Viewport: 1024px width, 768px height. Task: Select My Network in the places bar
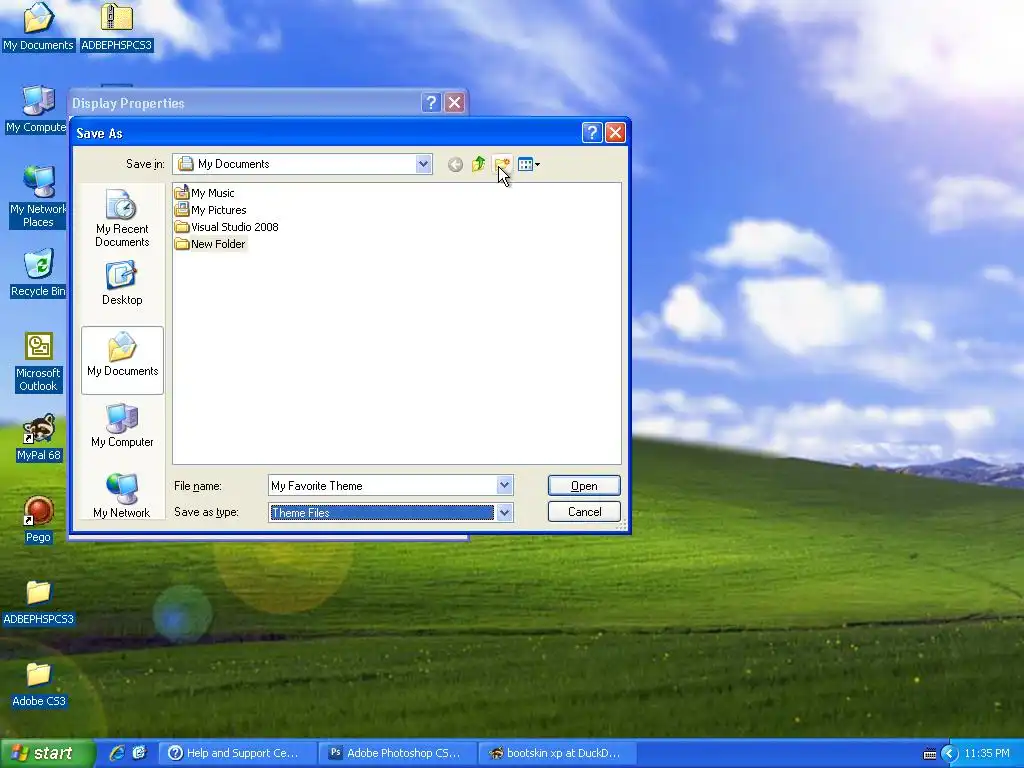click(x=122, y=495)
